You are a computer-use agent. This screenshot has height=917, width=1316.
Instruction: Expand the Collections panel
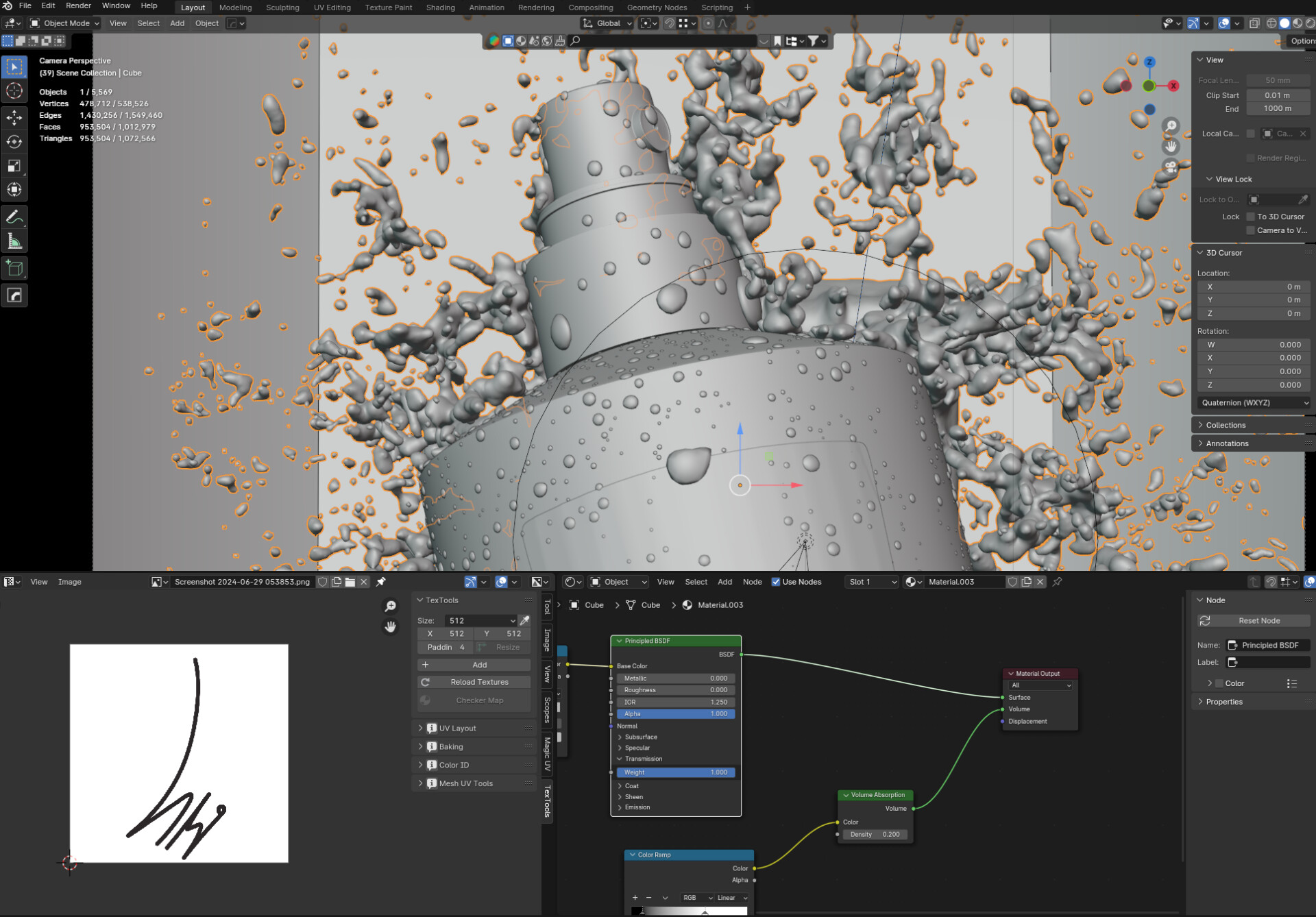pos(1226,425)
